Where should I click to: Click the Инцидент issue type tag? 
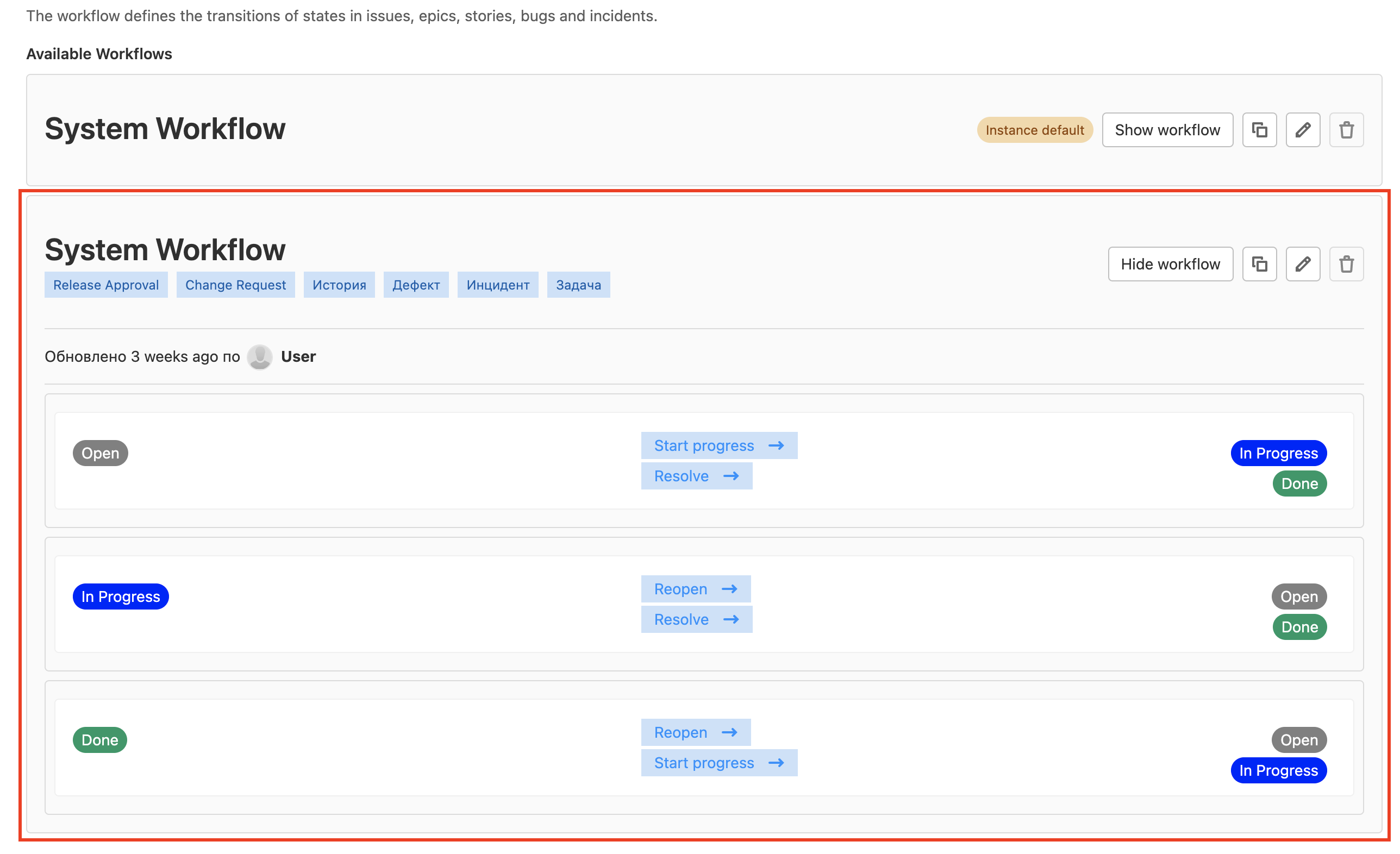[x=498, y=285]
